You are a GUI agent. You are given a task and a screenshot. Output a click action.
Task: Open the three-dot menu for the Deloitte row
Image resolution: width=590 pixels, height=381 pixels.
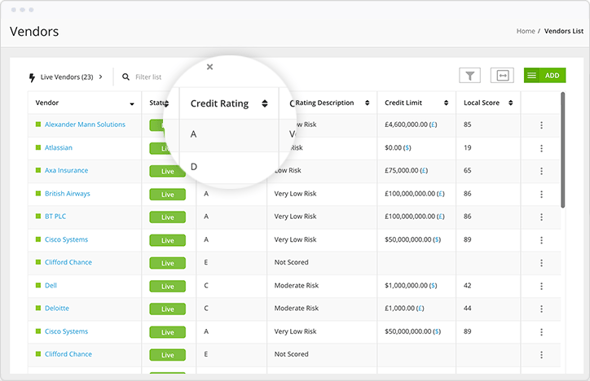pos(541,309)
